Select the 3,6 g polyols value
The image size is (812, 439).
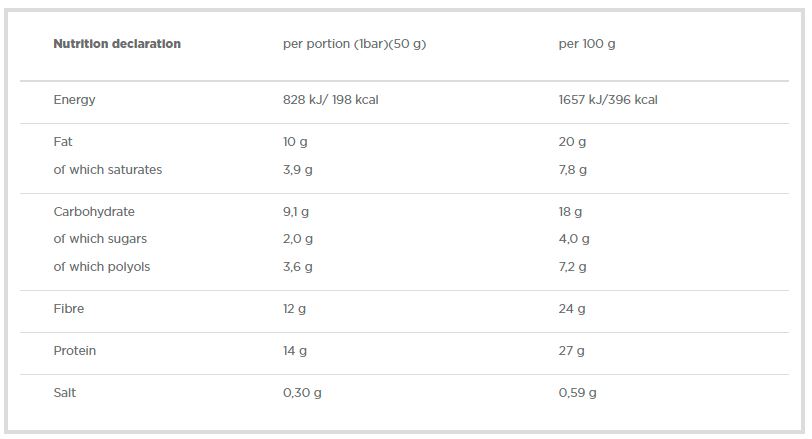pos(298,267)
